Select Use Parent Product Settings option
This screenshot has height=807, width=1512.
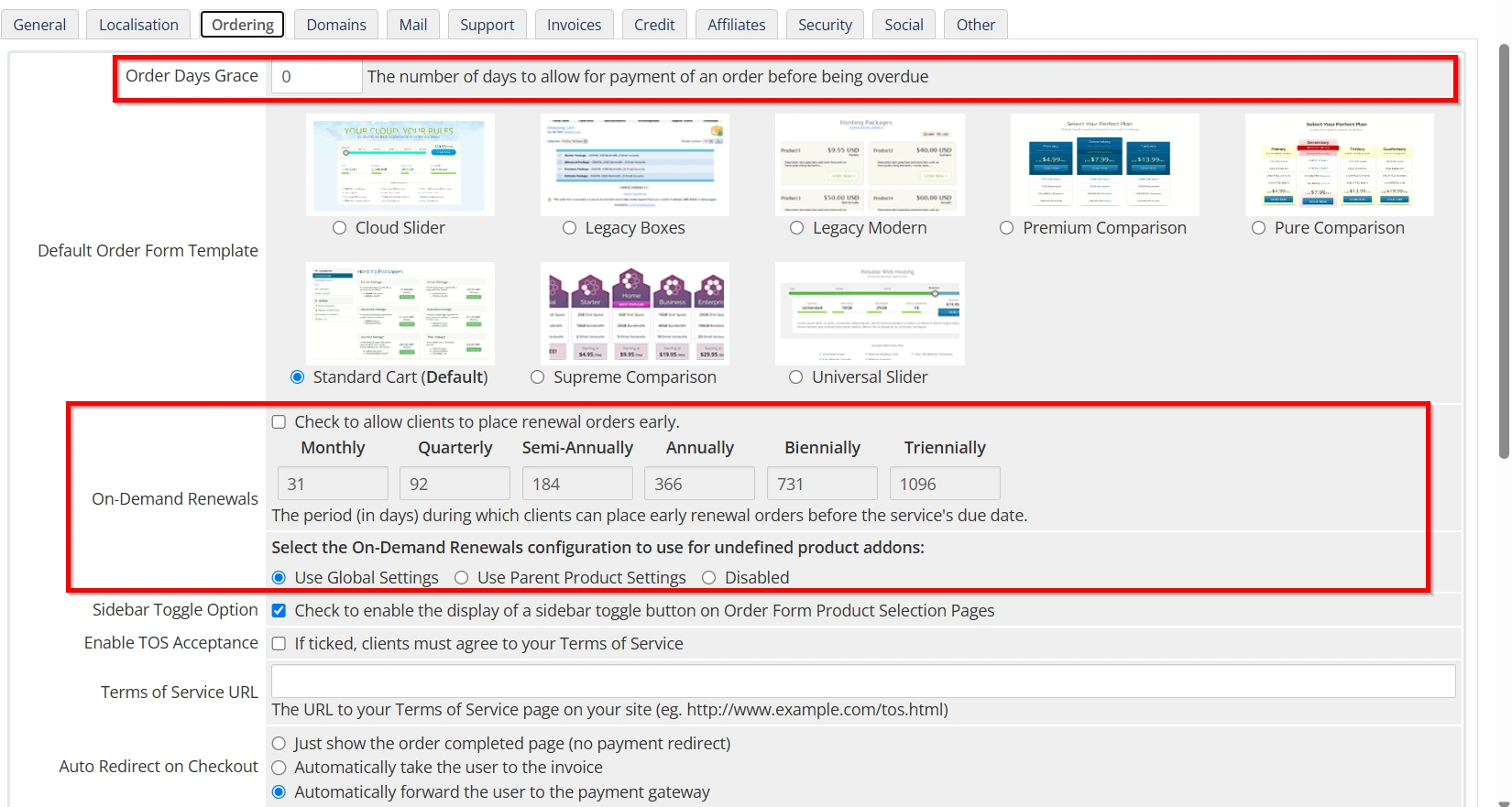coord(462,578)
